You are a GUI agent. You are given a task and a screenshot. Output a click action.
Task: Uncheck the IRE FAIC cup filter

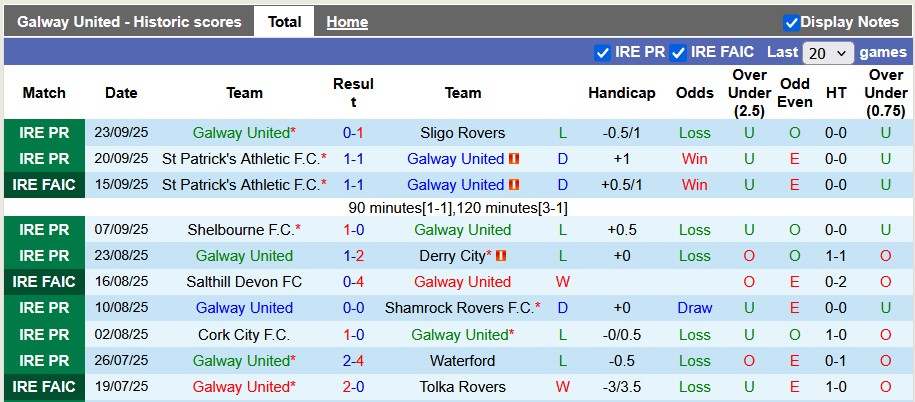click(x=678, y=52)
